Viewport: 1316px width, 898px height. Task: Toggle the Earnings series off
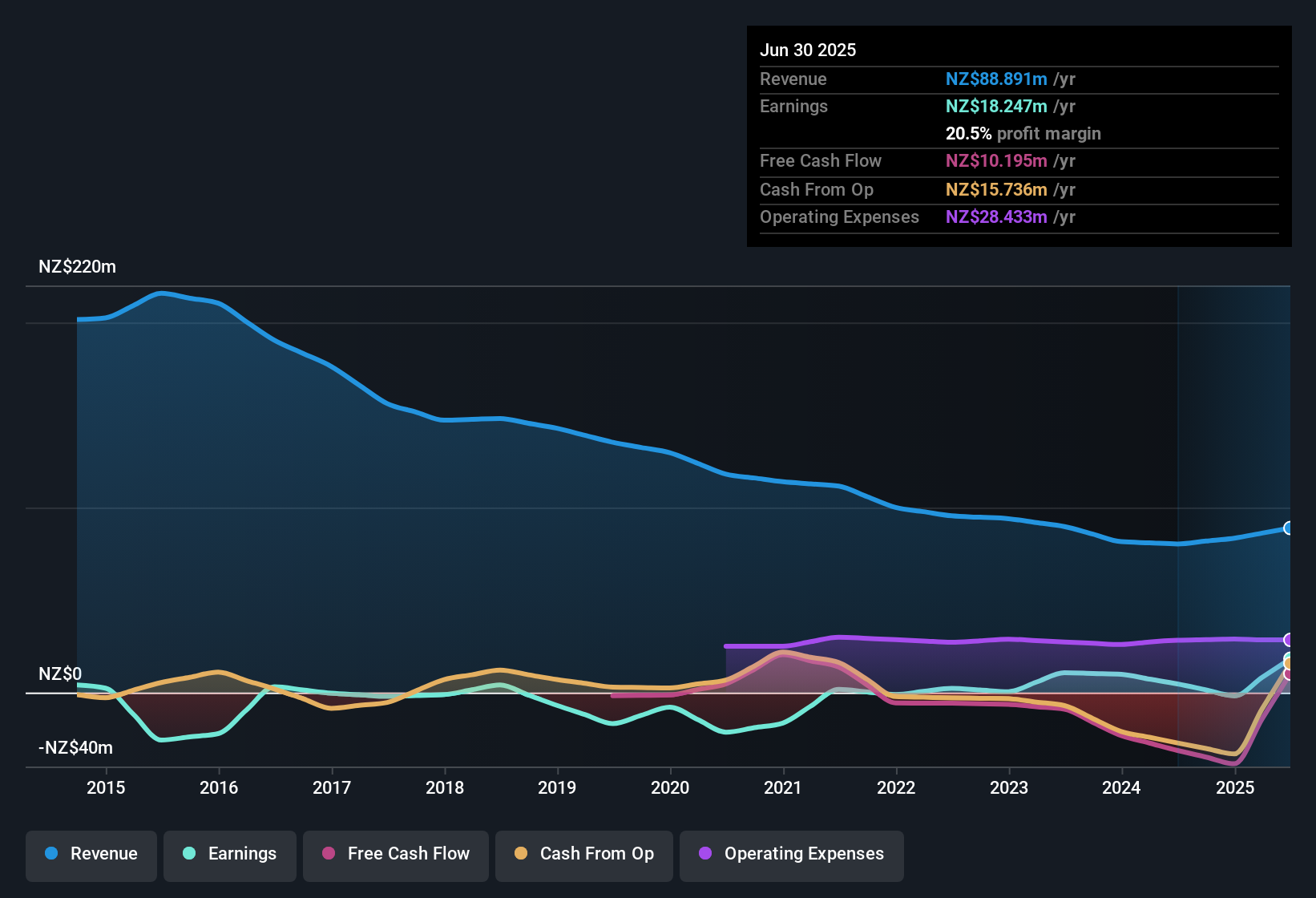229,854
